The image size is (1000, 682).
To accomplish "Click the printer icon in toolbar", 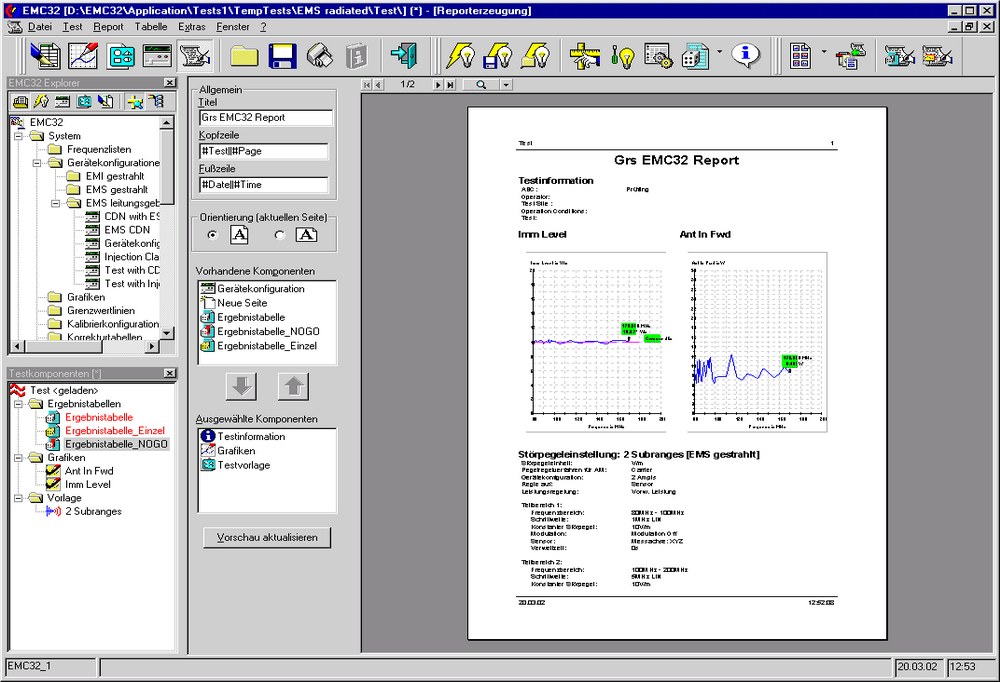I will click(320, 55).
